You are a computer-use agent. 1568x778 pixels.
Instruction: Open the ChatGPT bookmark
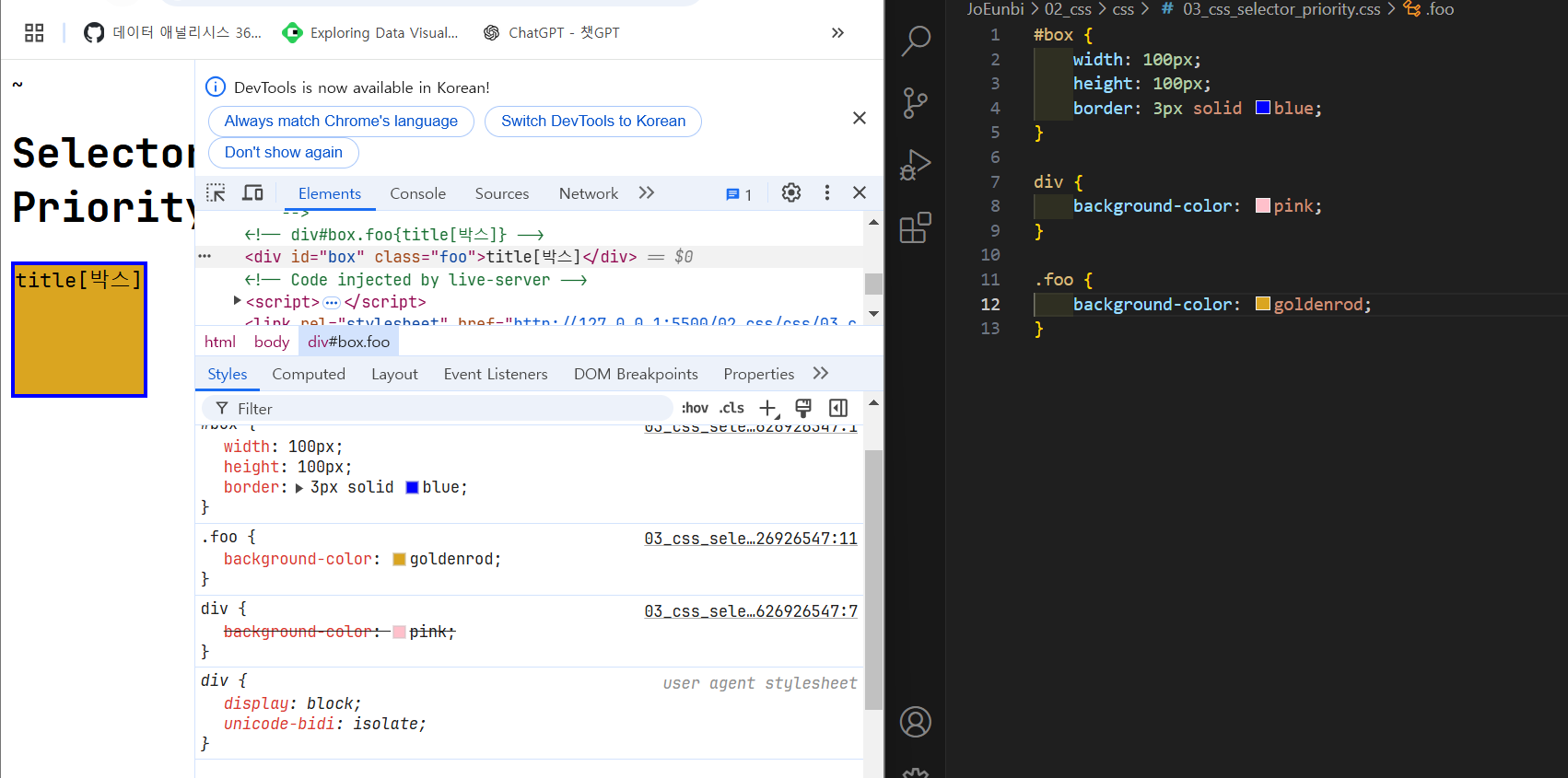[551, 33]
